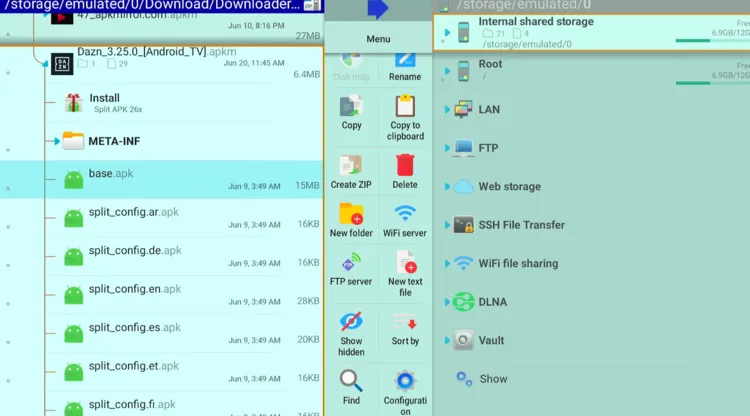Open the Vault safe icon
Screen dimensions: 750x416
click(463, 340)
